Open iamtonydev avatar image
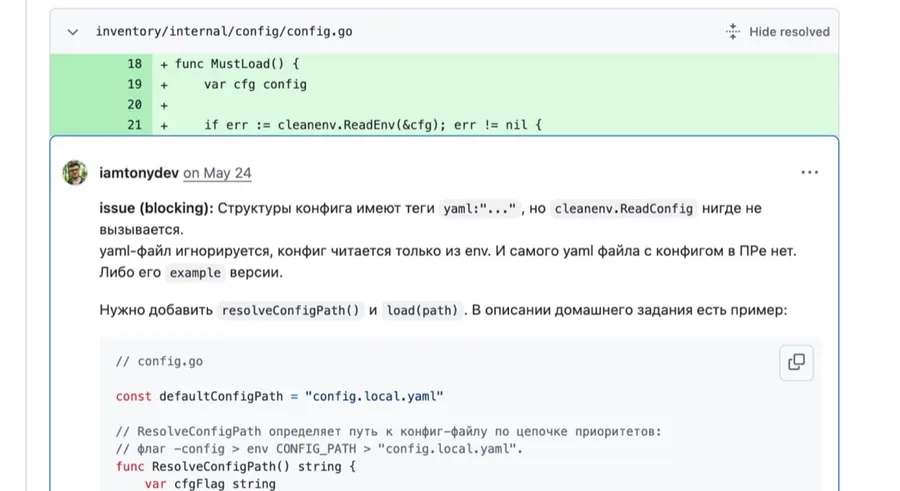Viewport: 900px width, 491px height. coord(75,172)
